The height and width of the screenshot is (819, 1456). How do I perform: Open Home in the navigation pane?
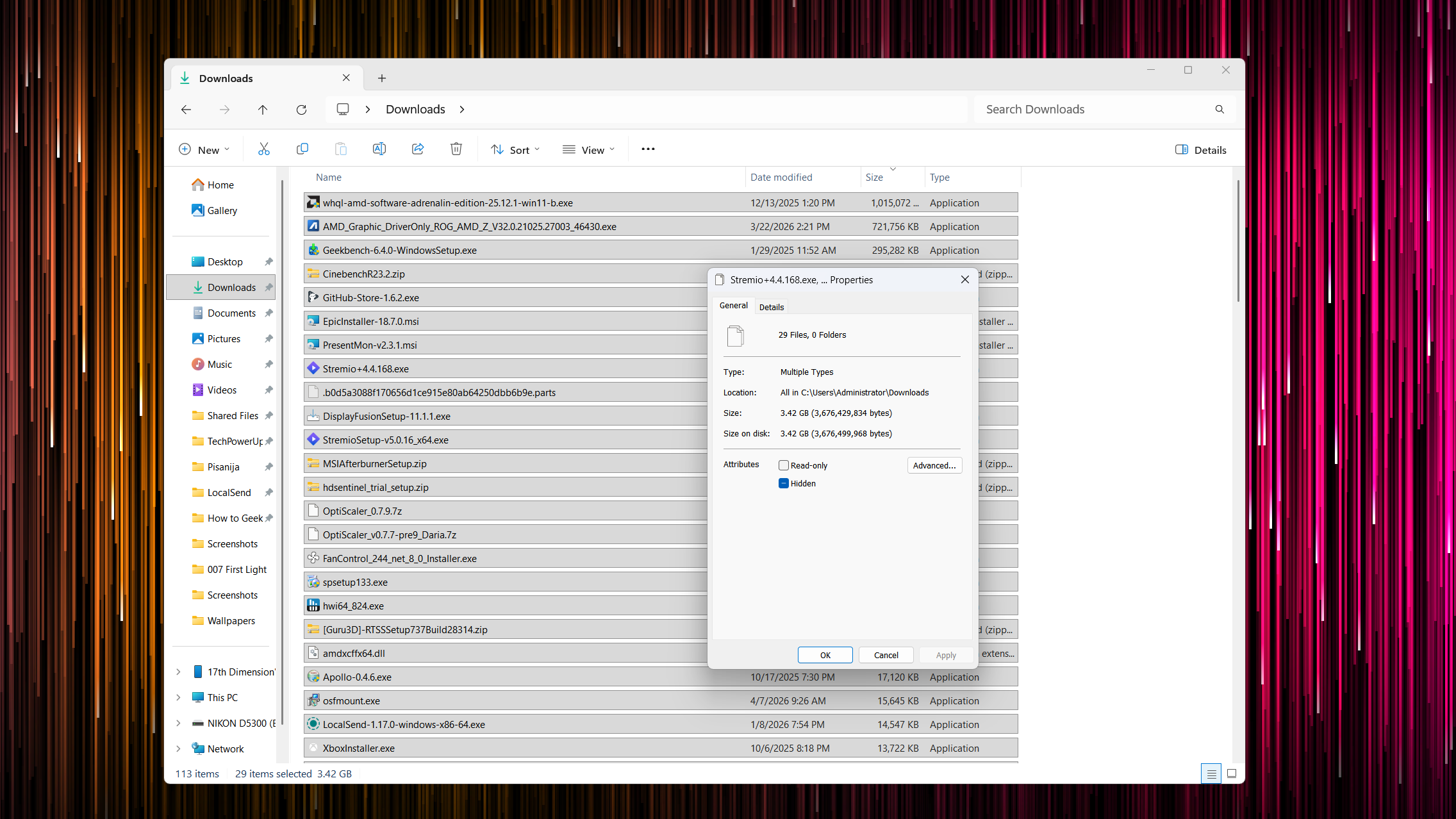220,185
